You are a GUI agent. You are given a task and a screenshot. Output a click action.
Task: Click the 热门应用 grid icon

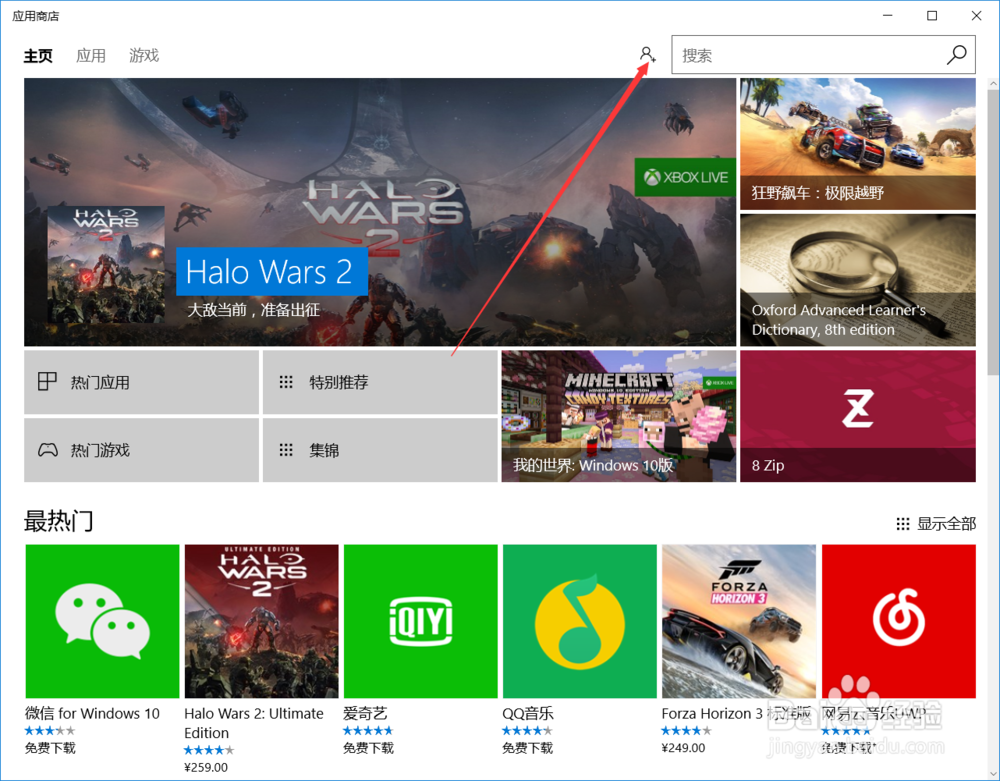(x=47, y=381)
